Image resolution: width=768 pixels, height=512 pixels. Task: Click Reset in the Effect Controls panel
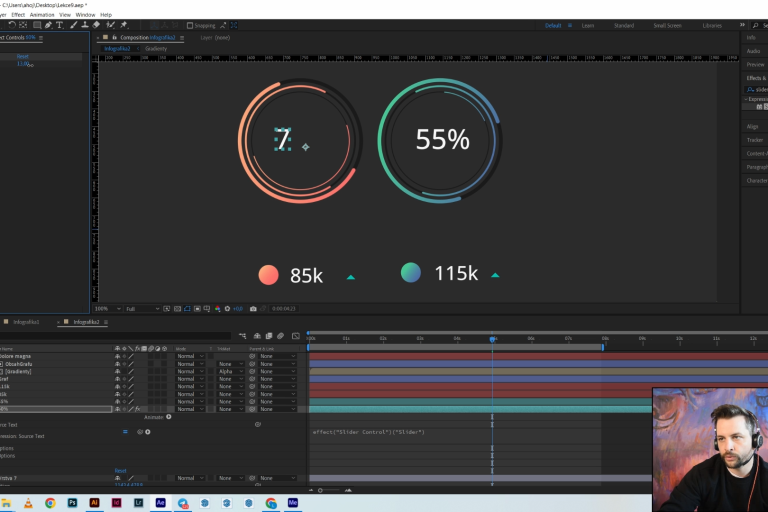(x=23, y=57)
